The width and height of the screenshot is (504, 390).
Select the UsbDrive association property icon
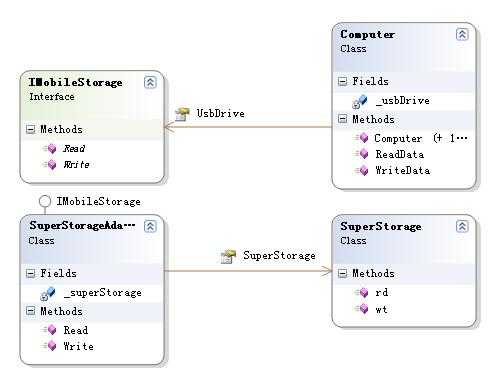182,114
